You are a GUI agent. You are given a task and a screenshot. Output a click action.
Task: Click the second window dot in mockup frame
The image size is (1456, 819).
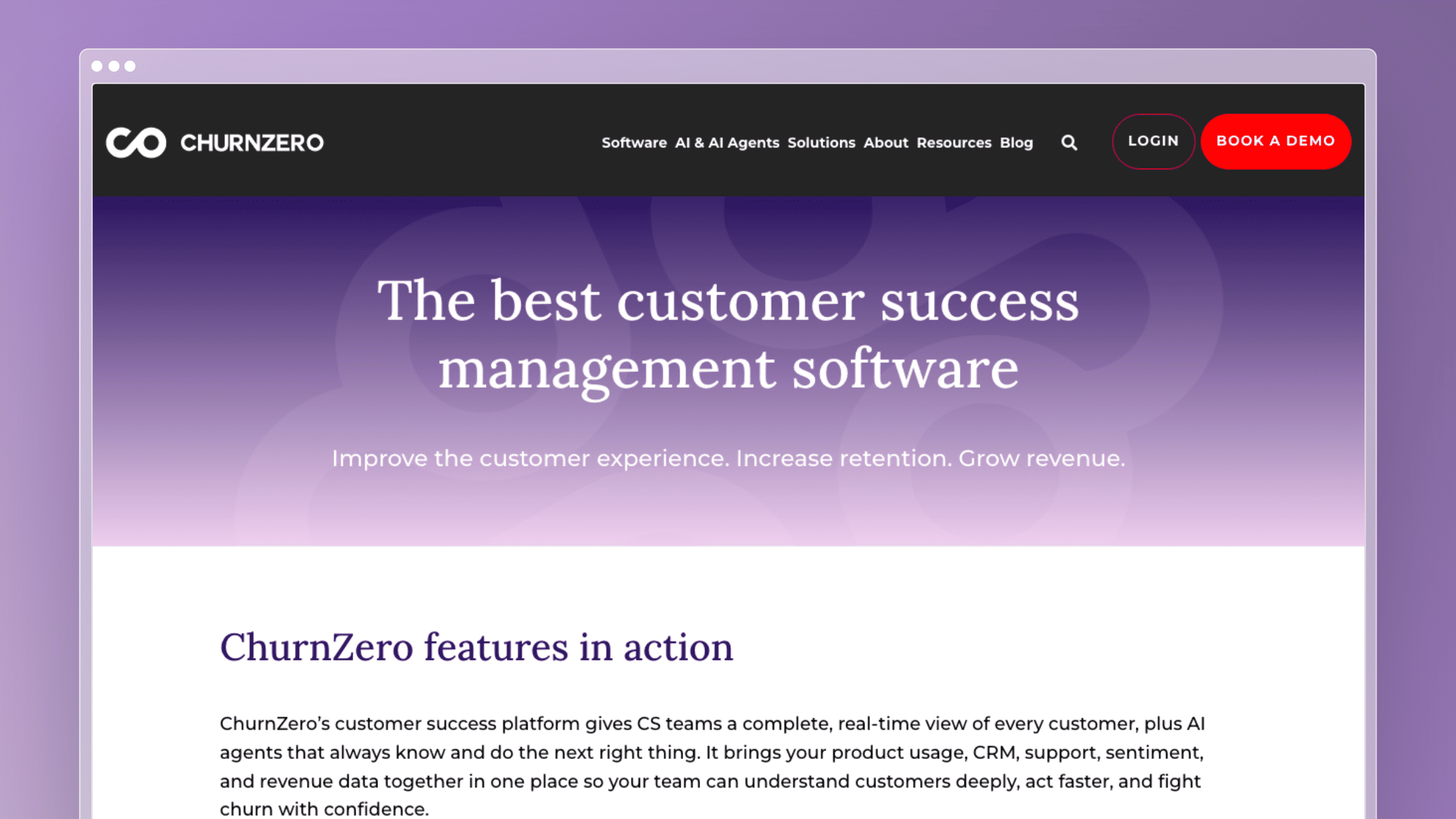click(113, 66)
